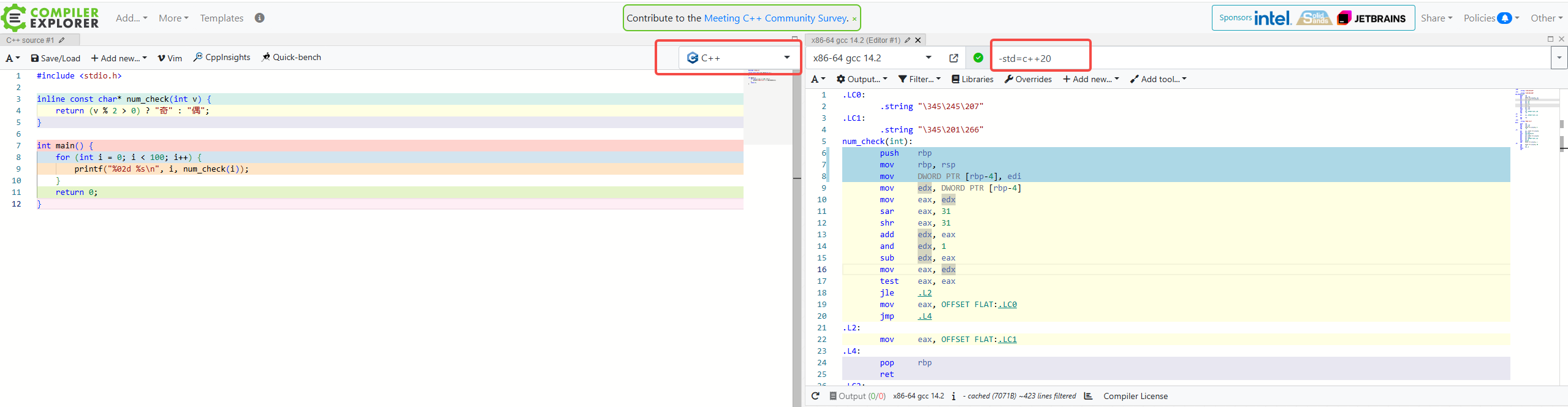Toggle Vim mode in the editor
Image resolution: width=1568 pixels, height=407 pixels.
pyautogui.click(x=170, y=58)
